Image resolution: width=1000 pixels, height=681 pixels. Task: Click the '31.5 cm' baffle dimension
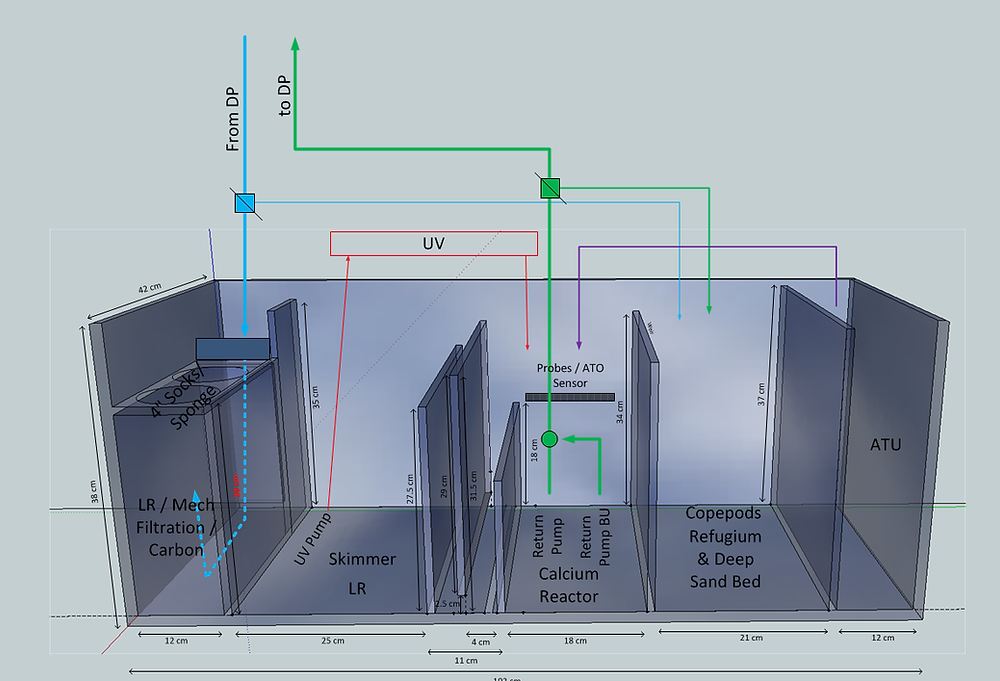[473, 485]
